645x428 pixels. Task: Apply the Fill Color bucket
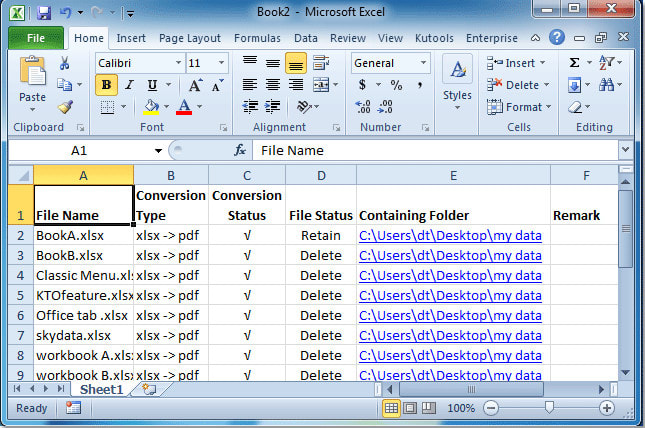pyautogui.click(x=151, y=107)
